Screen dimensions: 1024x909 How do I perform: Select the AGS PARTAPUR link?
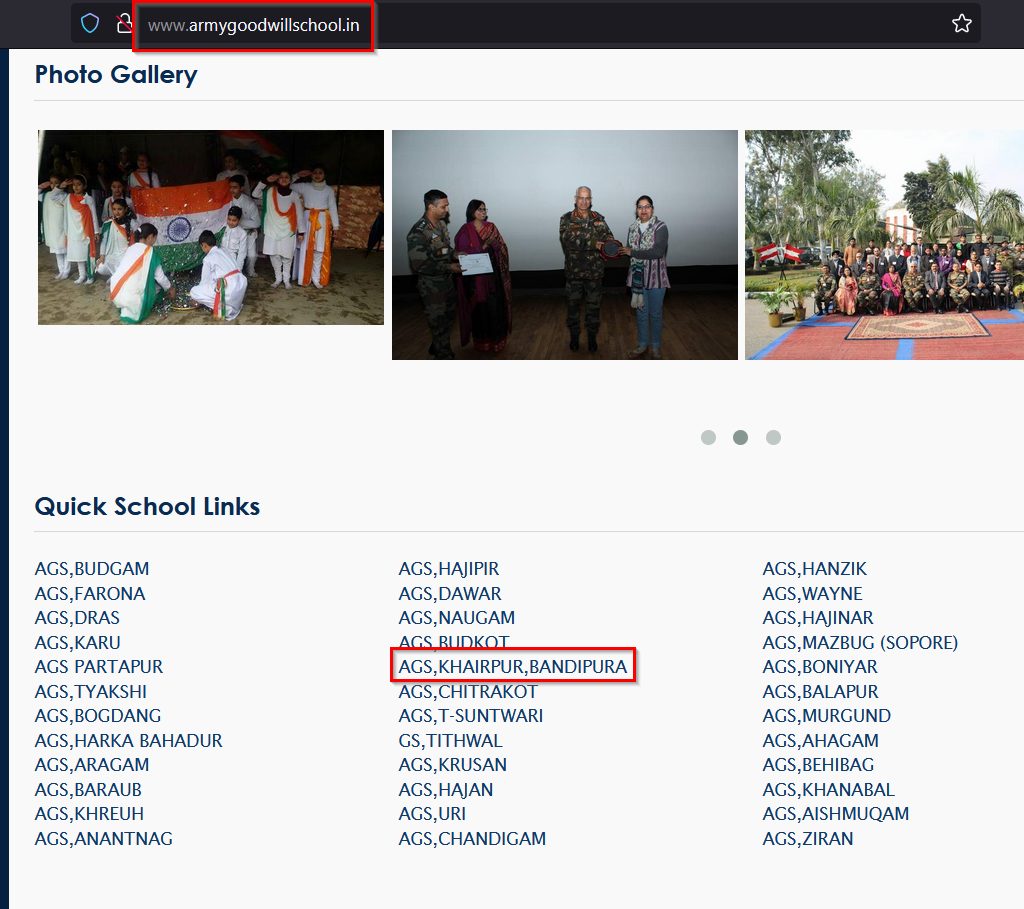[x=98, y=667]
